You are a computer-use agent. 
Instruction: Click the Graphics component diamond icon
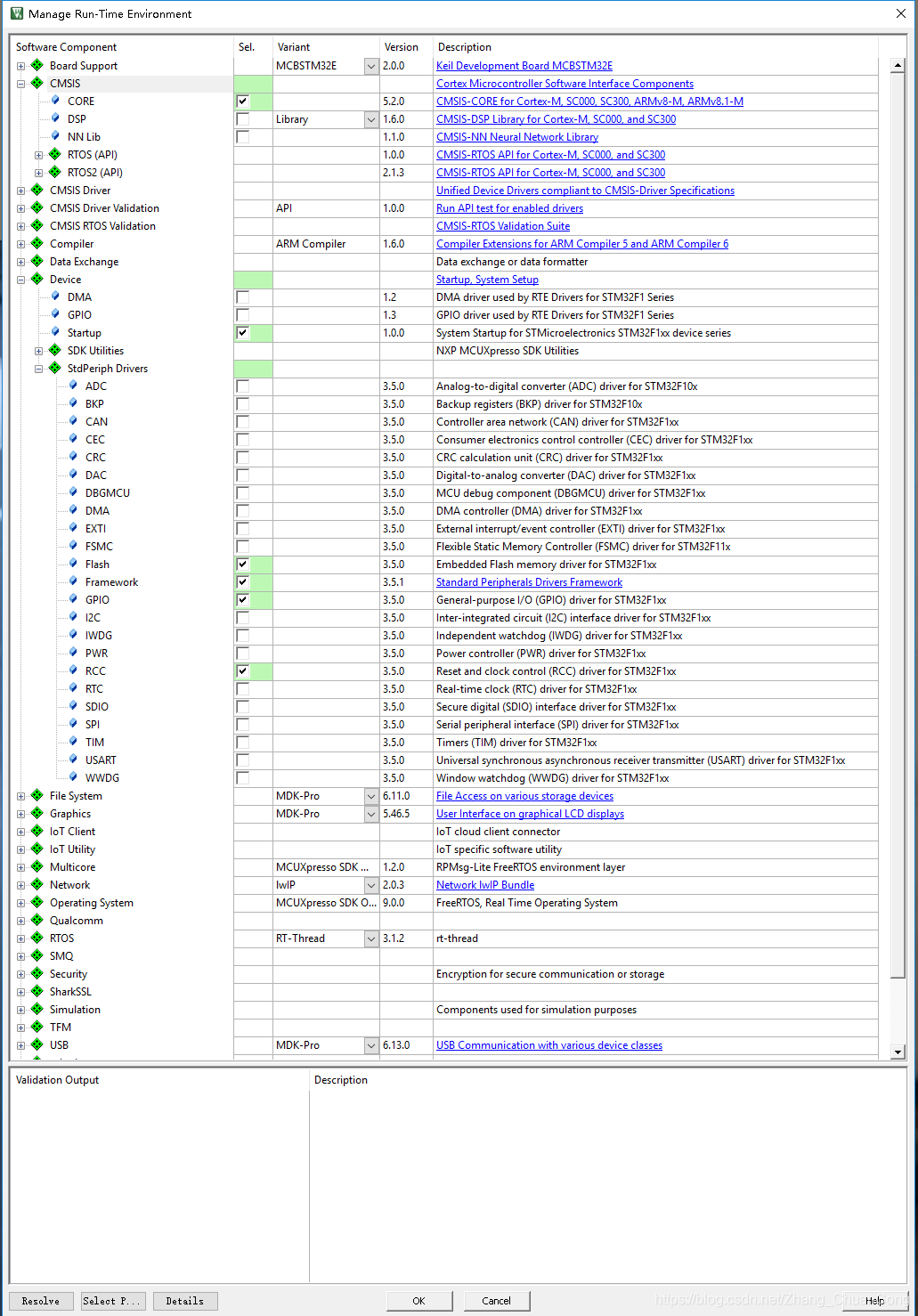[x=37, y=813]
